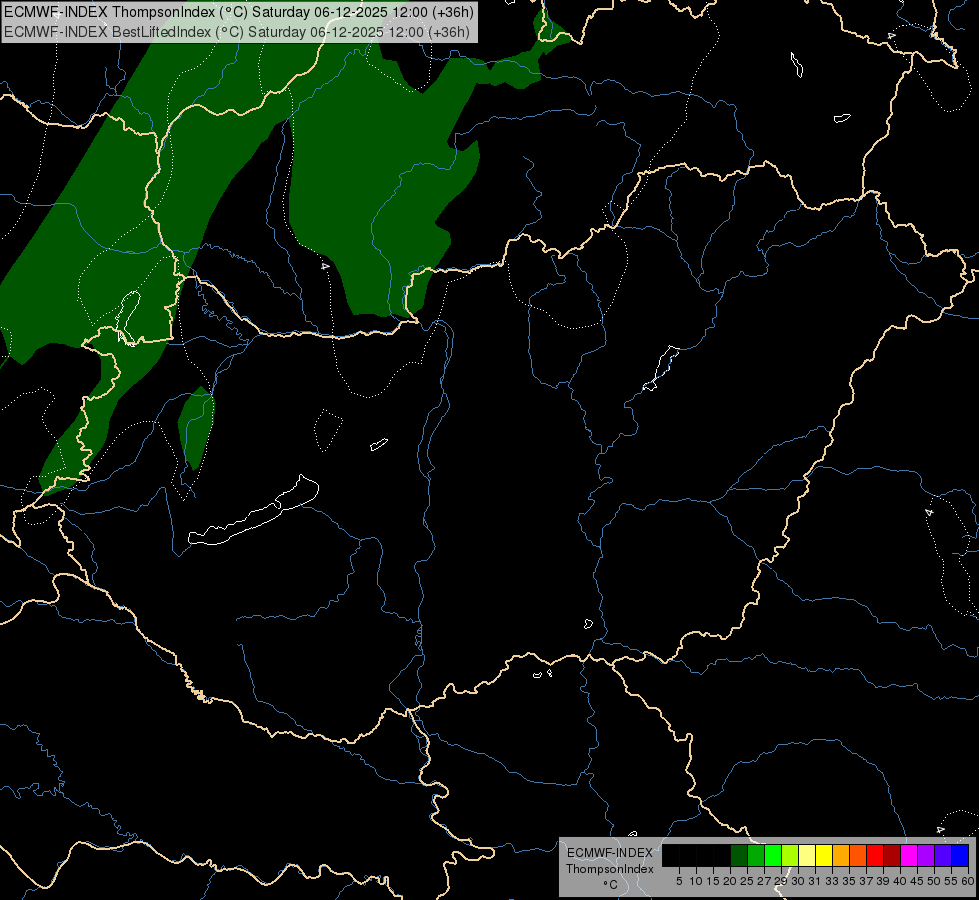Select the dark green 20–25 legend swatch
Viewport: 979px width, 900px height.
click(x=739, y=855)
